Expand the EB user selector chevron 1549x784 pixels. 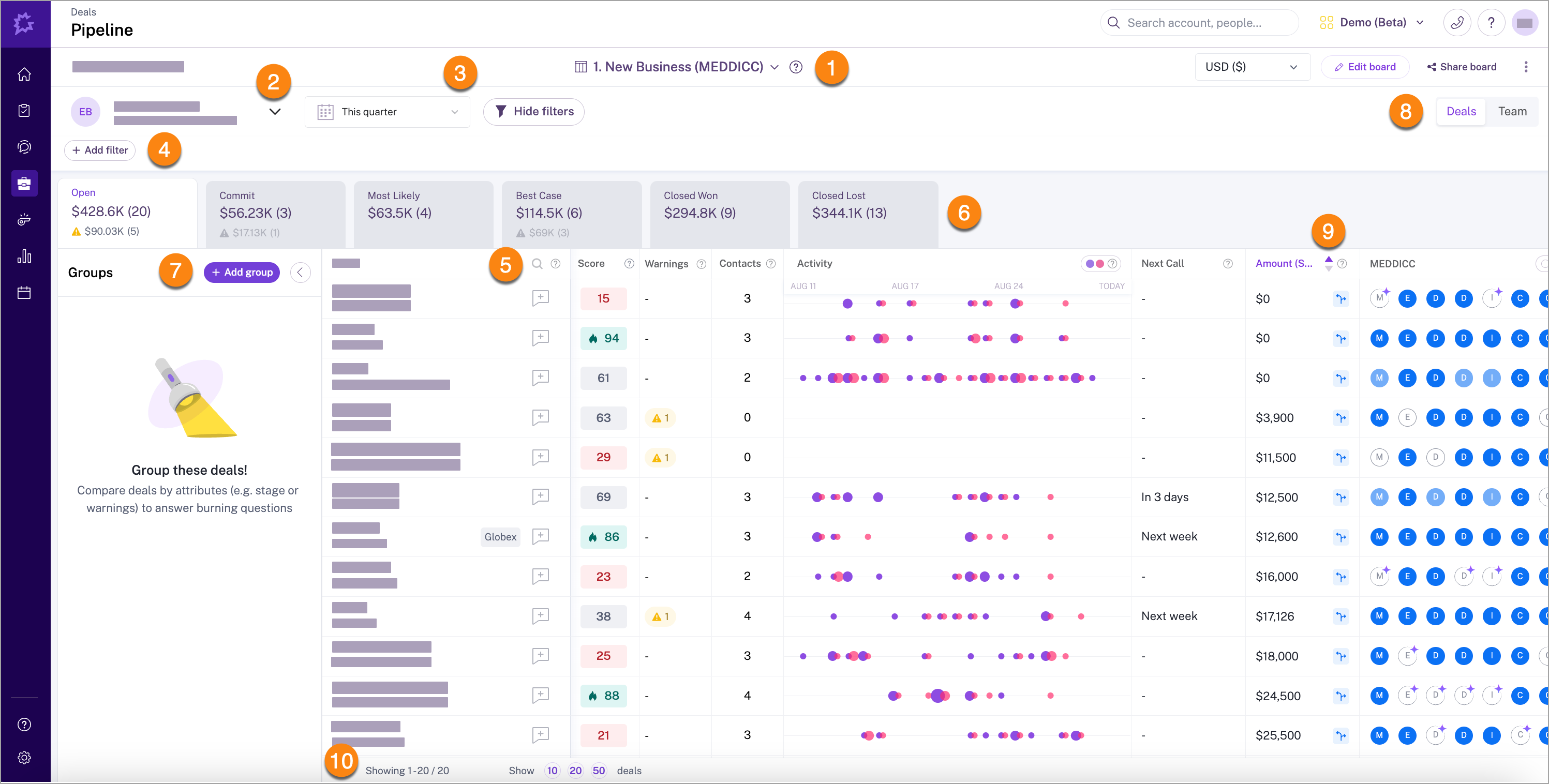point(275,112)
